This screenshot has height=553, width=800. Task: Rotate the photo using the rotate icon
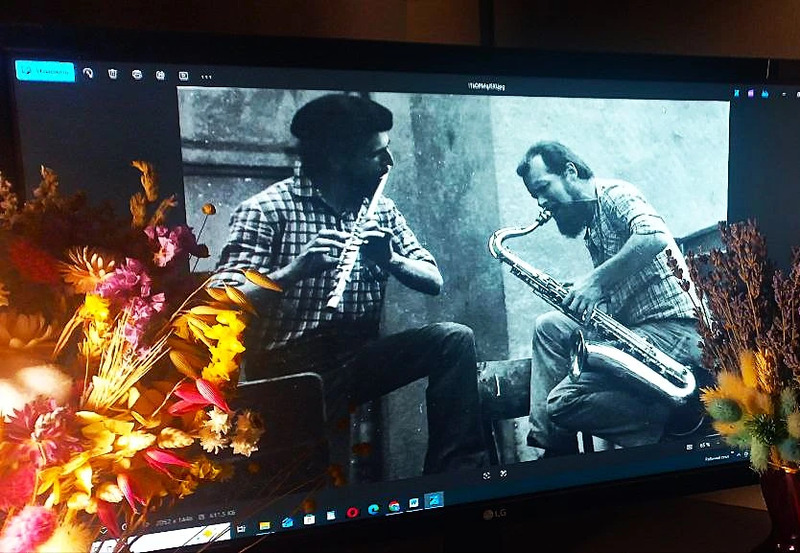[x=88, y=73]
